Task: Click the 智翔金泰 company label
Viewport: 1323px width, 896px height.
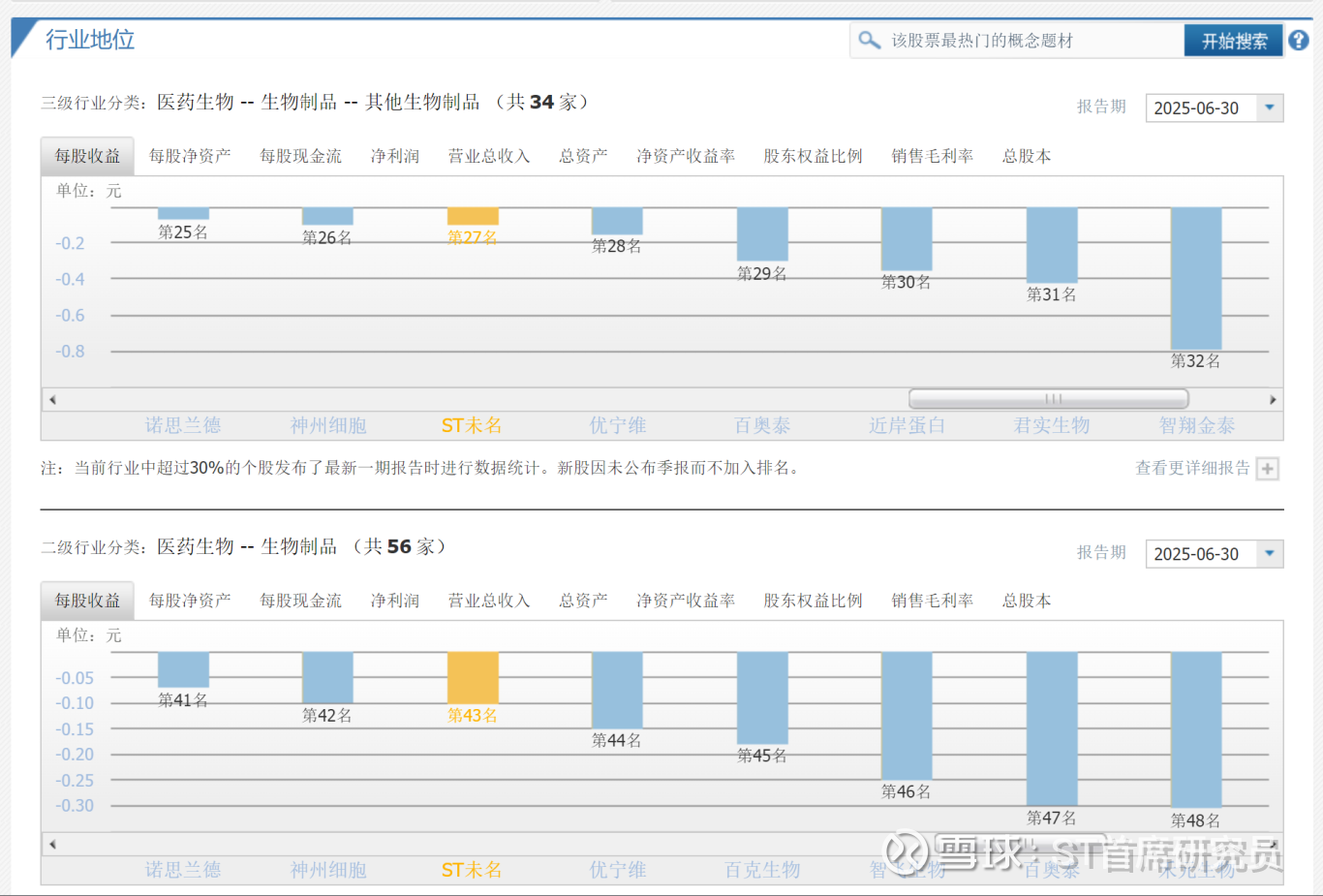Action: [1197, 425]
